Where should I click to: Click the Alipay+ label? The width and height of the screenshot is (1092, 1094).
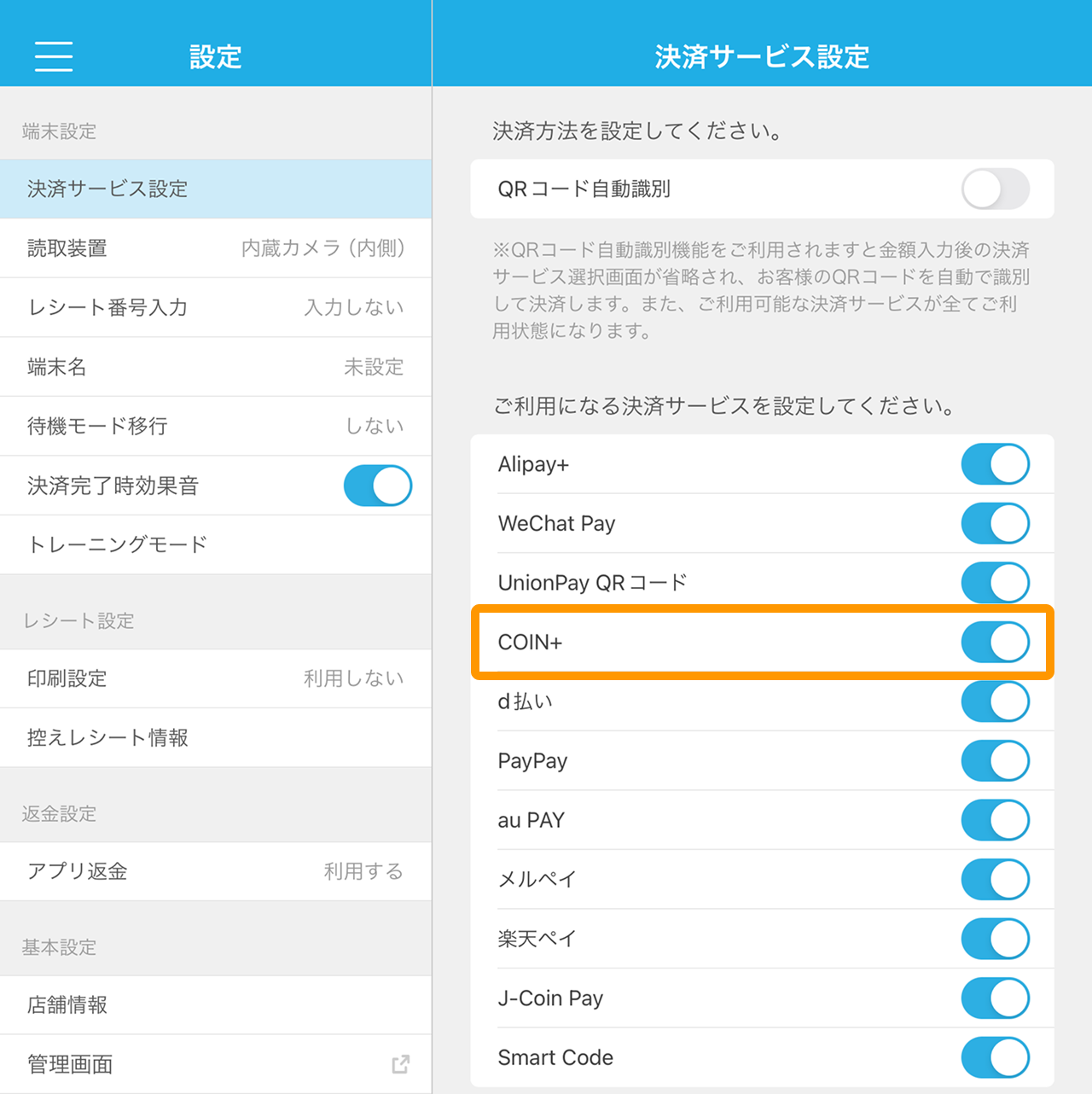pyautogui.click(x=533, y=464)
